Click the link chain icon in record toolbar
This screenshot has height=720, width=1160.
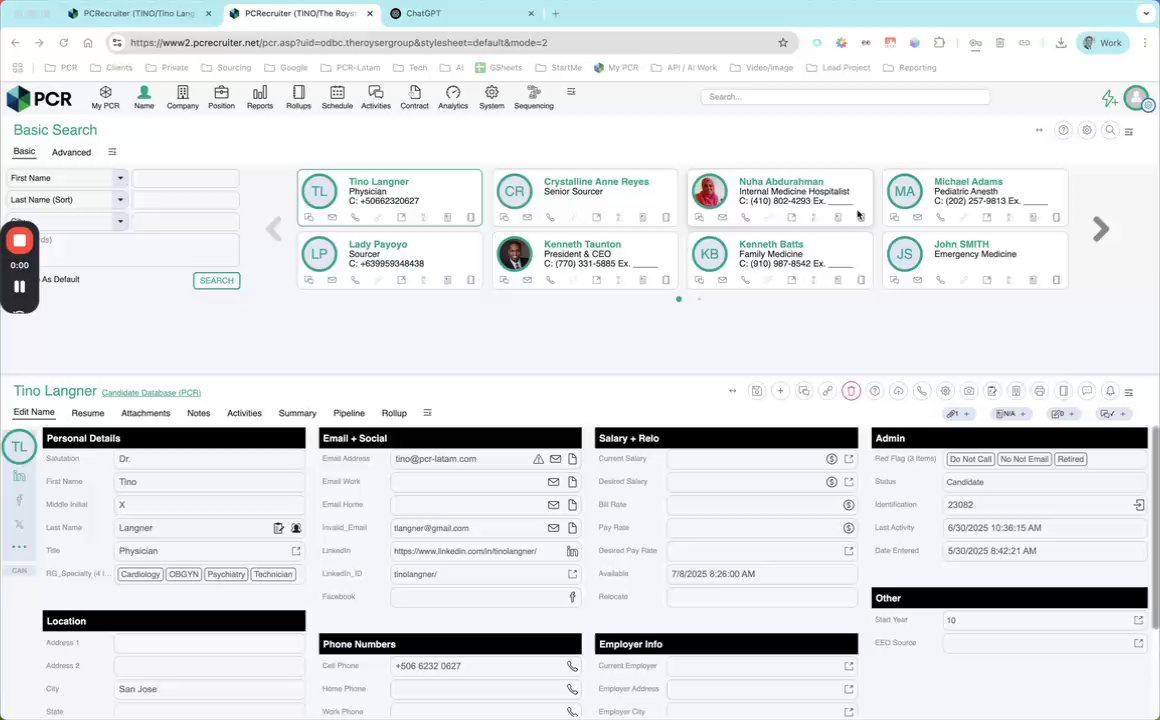[827, 391]
